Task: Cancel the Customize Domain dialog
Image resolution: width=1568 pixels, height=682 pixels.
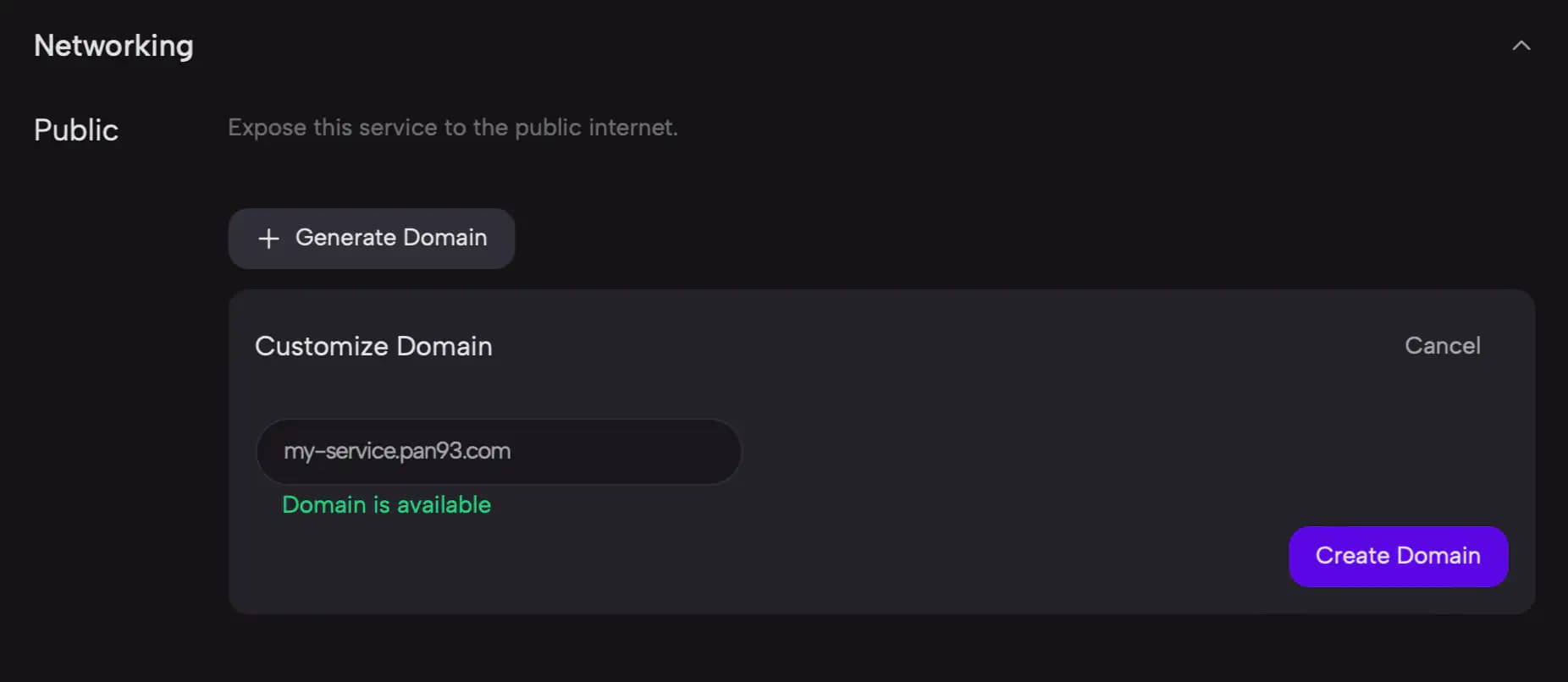Action: 1443,345
